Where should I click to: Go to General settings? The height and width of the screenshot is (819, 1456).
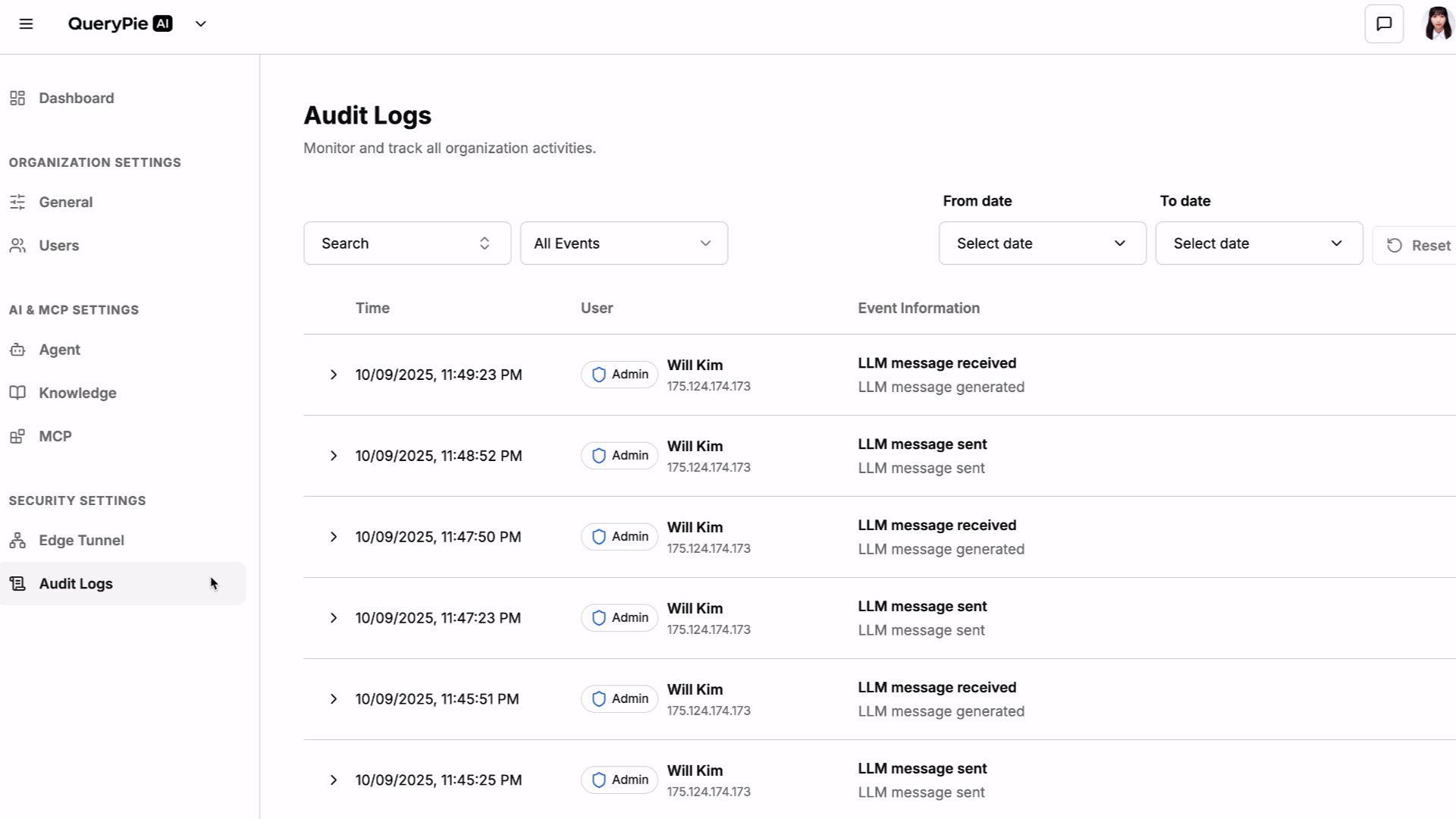pos(66,202)
